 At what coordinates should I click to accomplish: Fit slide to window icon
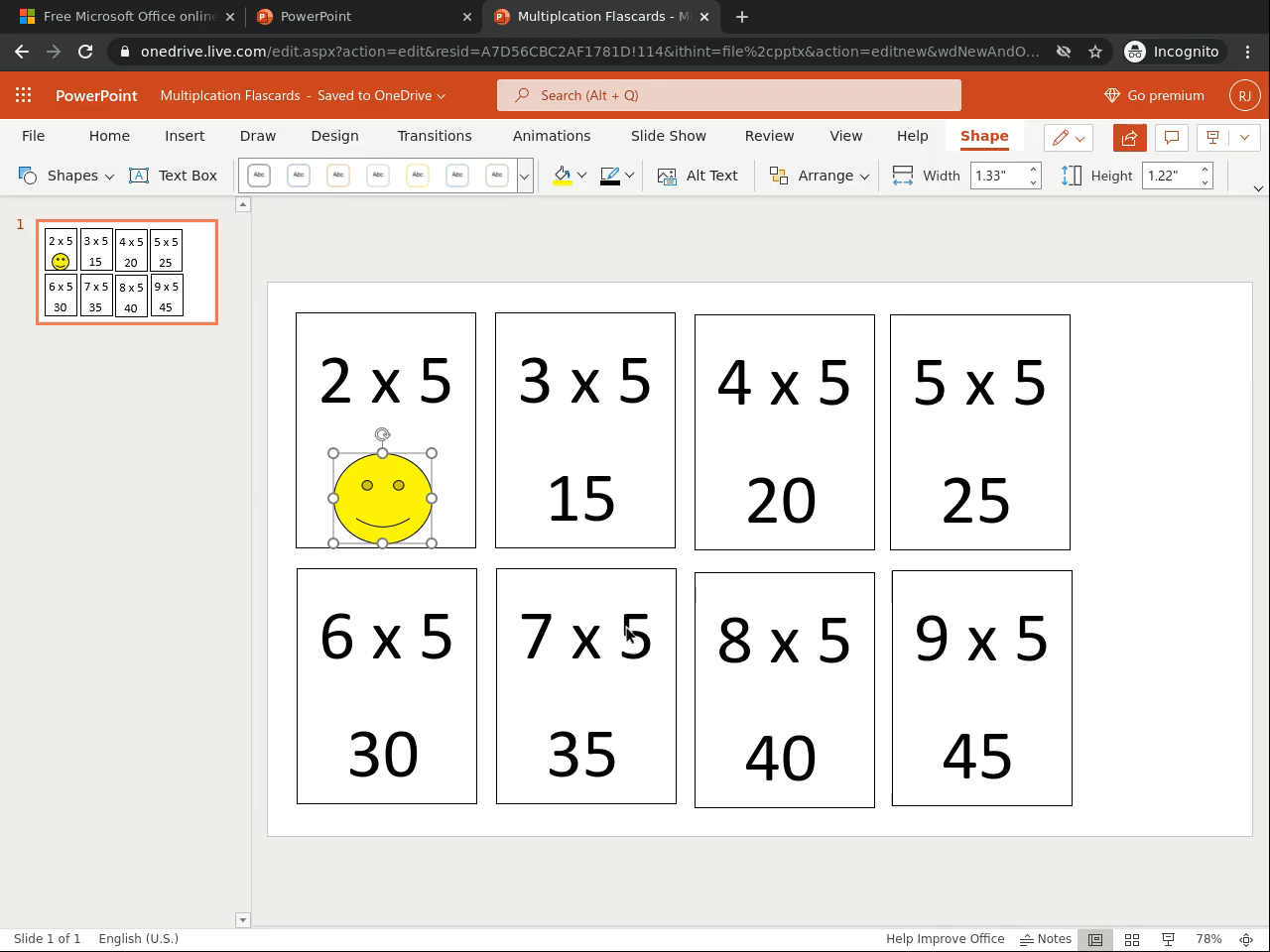coord(1246,939)
